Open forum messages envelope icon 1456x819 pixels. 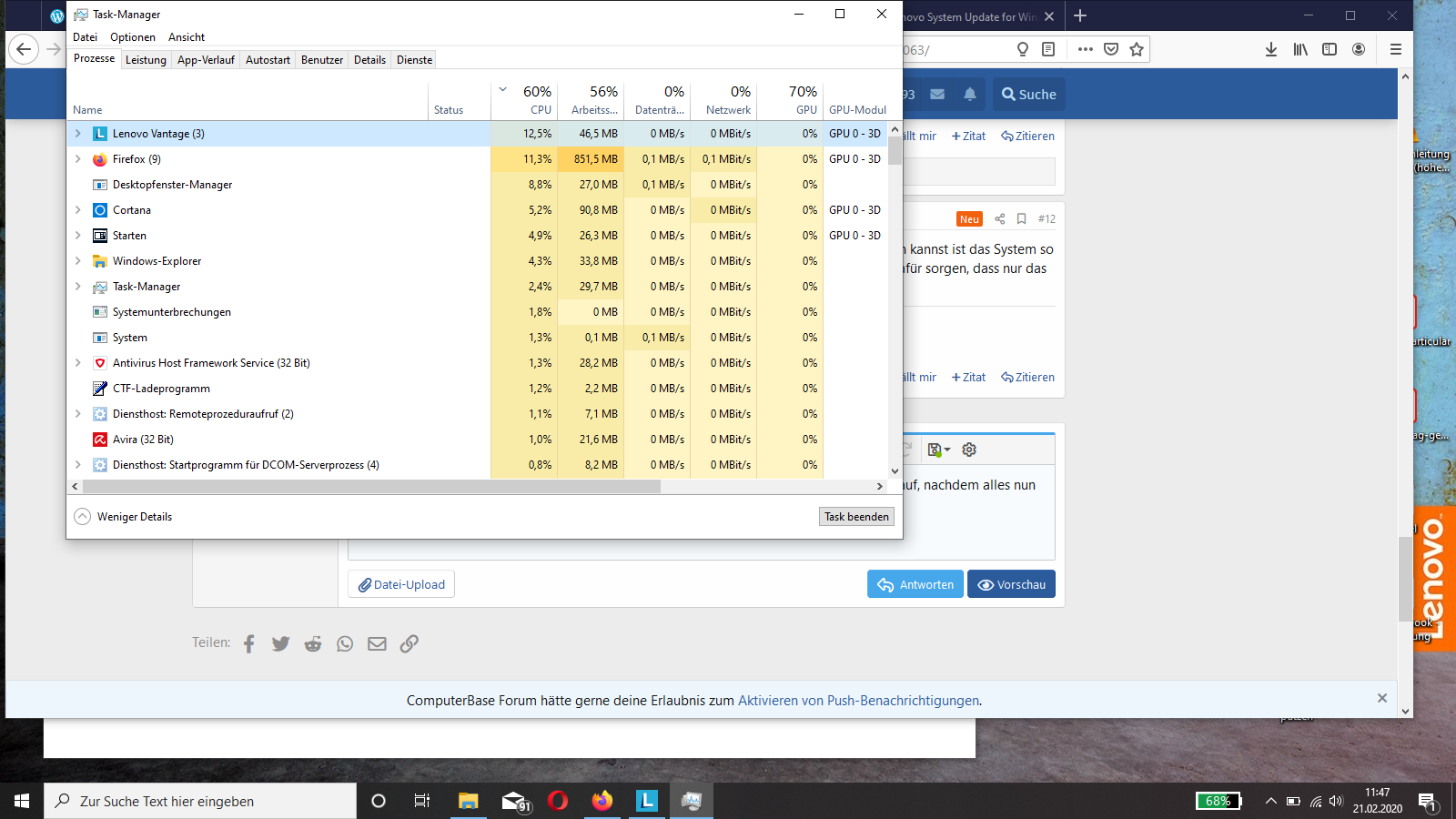[x=937, y=94]
